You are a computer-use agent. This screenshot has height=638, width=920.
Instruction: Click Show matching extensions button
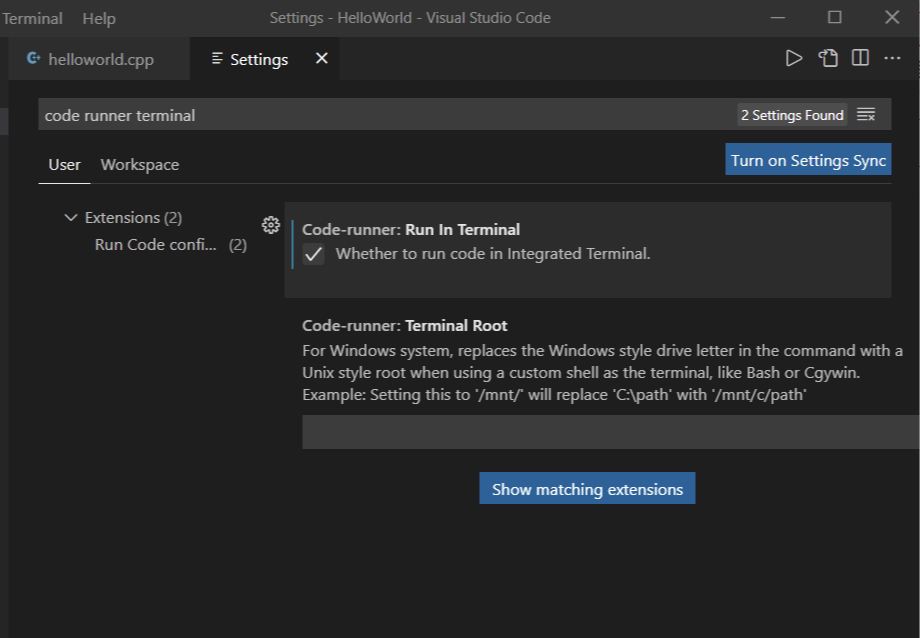coord(587,488)
